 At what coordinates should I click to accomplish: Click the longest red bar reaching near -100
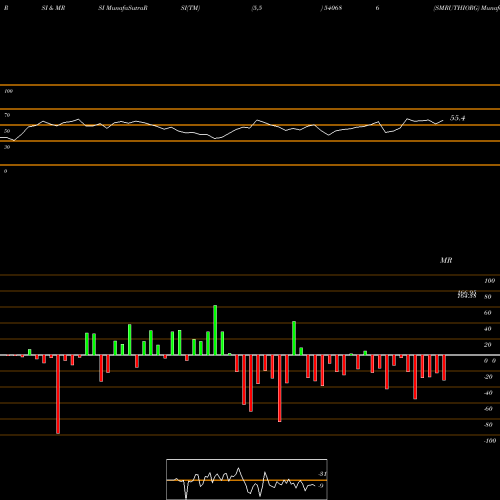tap(58, 394)
